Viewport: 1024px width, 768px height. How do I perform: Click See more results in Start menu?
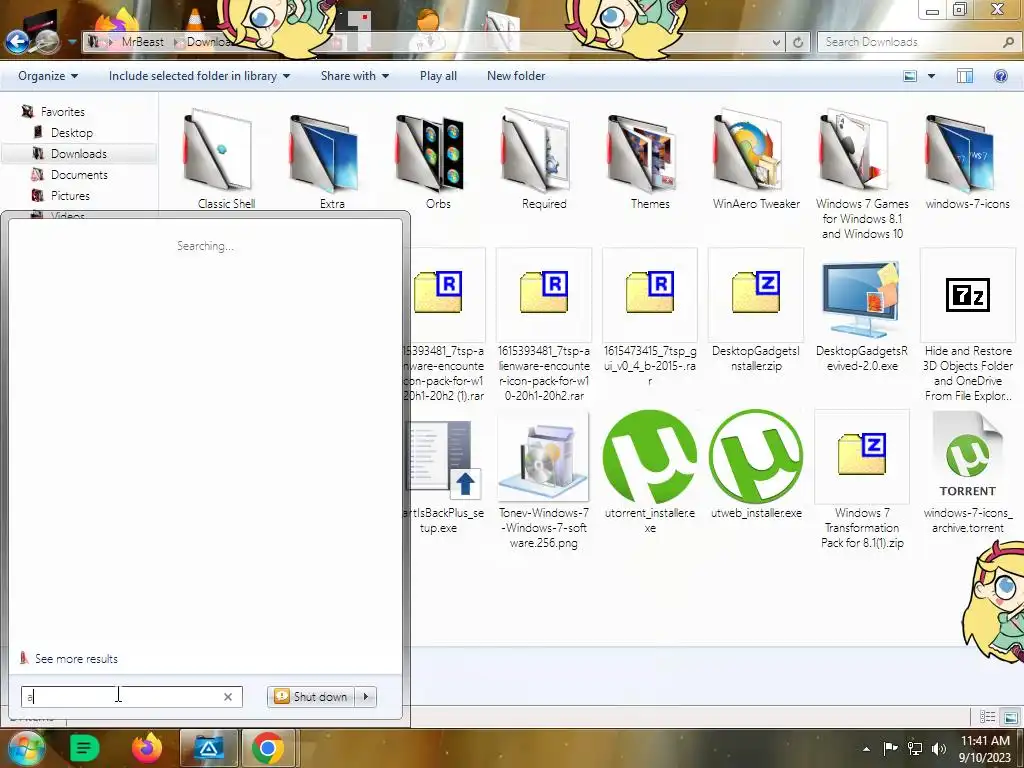click(76, 658)
